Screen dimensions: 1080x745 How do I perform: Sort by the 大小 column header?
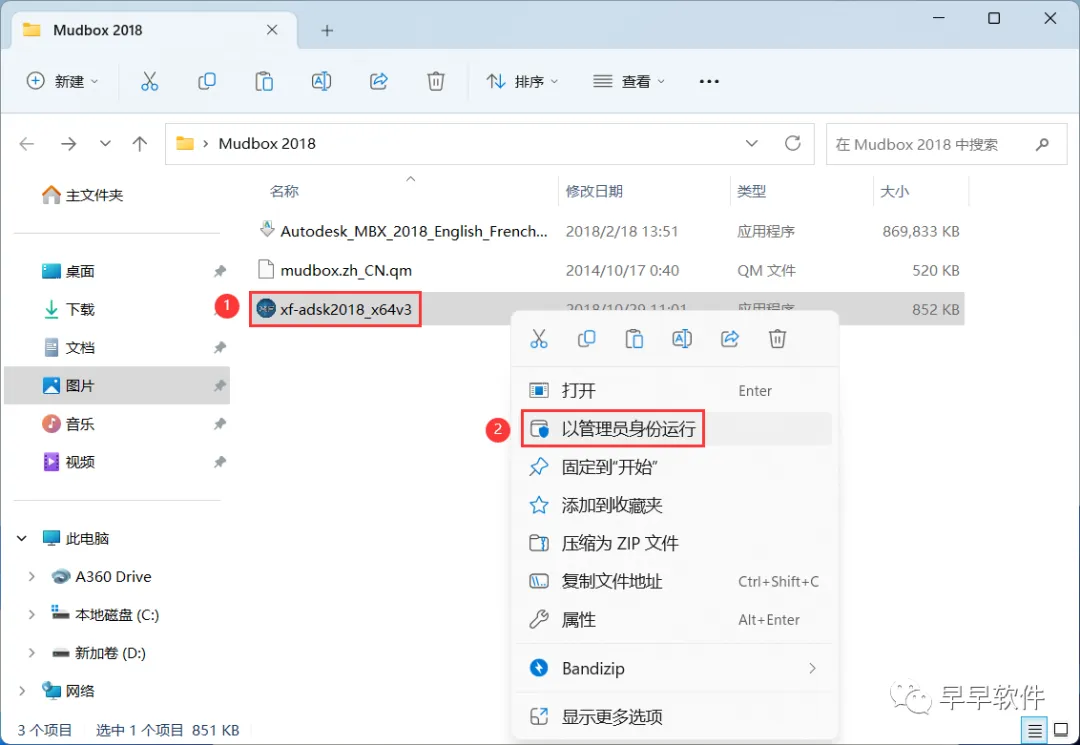(x=894, y=191)
